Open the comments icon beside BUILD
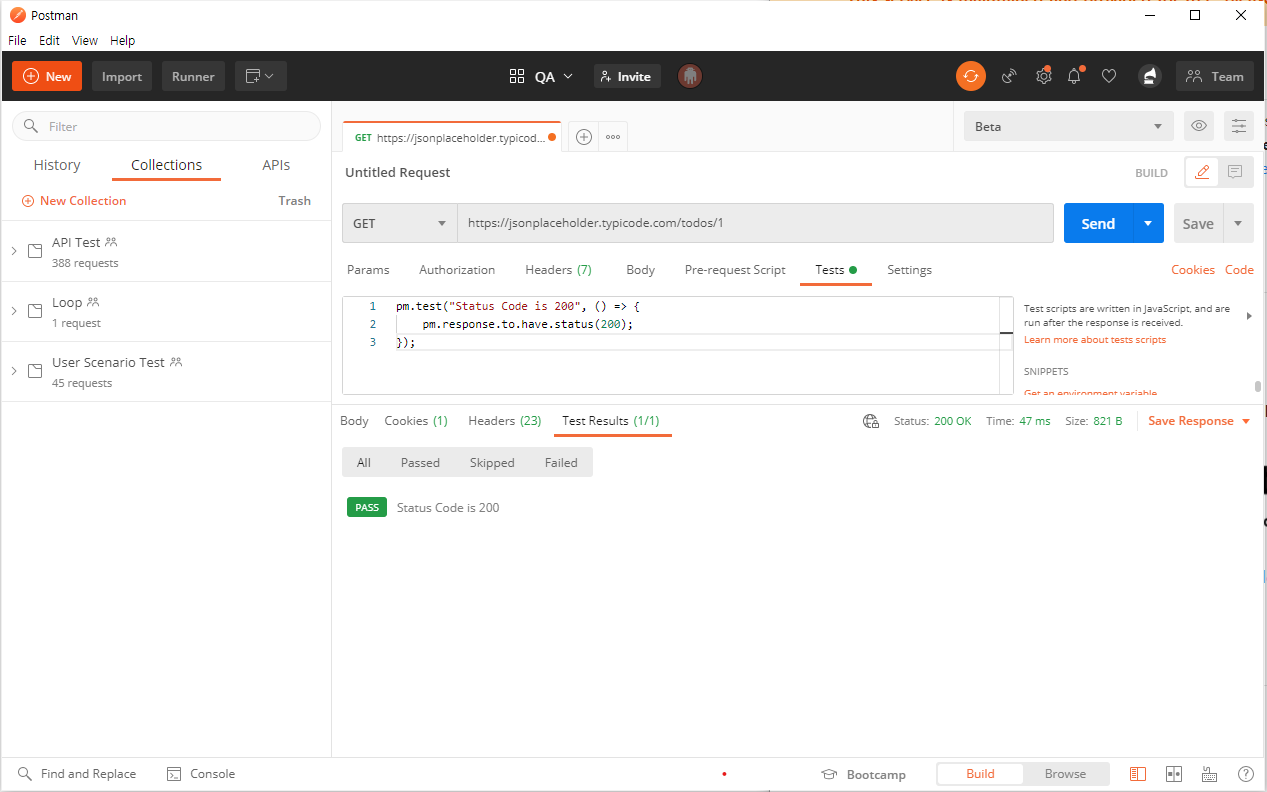Image resolution: width=1267 pixels, height=792 pixels. coord(1236,172)
